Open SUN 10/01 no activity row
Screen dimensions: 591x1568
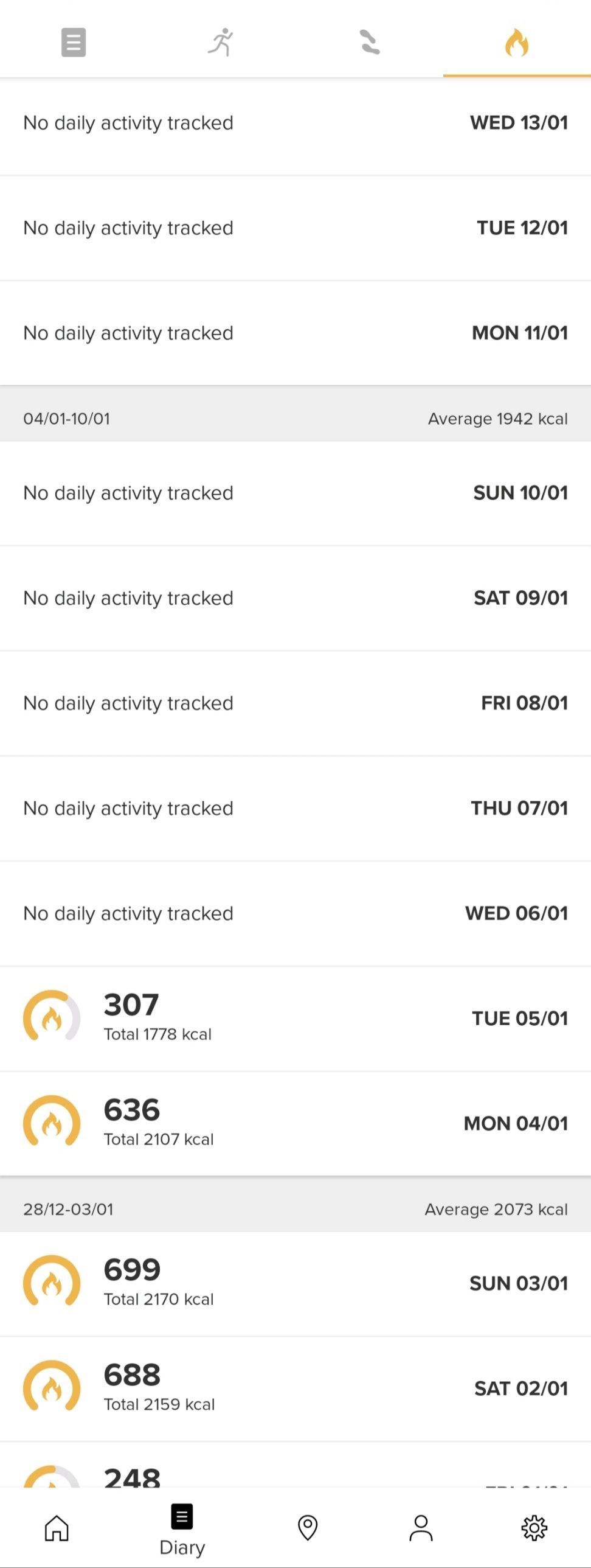point(295,493)
